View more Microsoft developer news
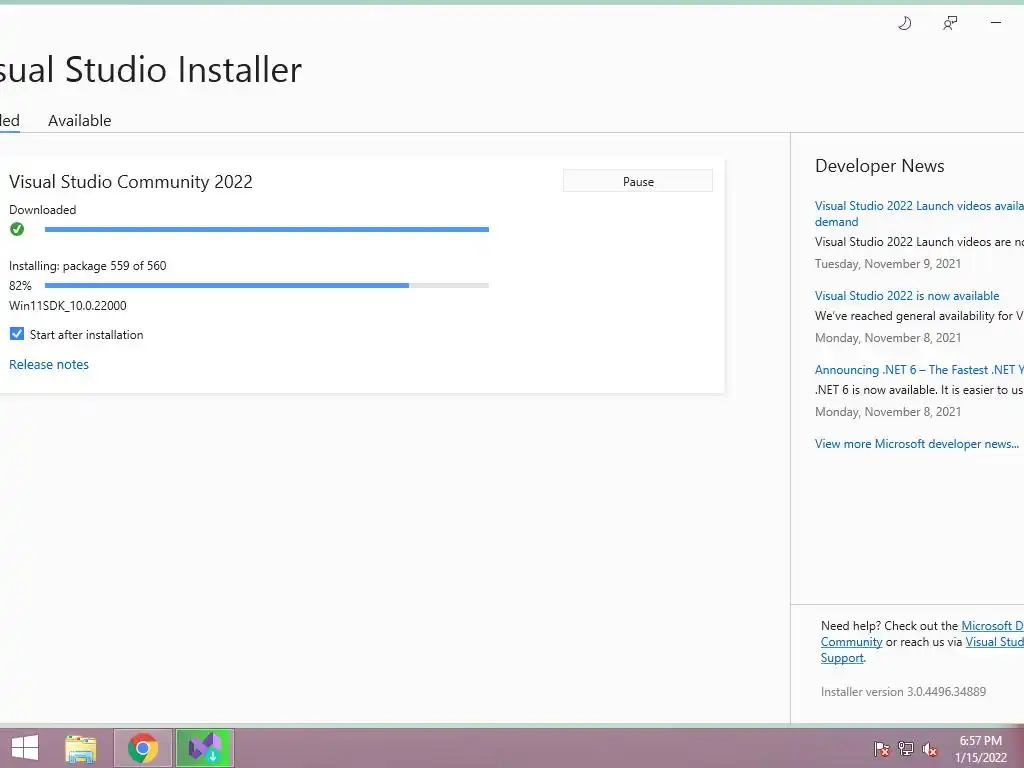This screenshot has height=768, width=1024. click(917, 443)
